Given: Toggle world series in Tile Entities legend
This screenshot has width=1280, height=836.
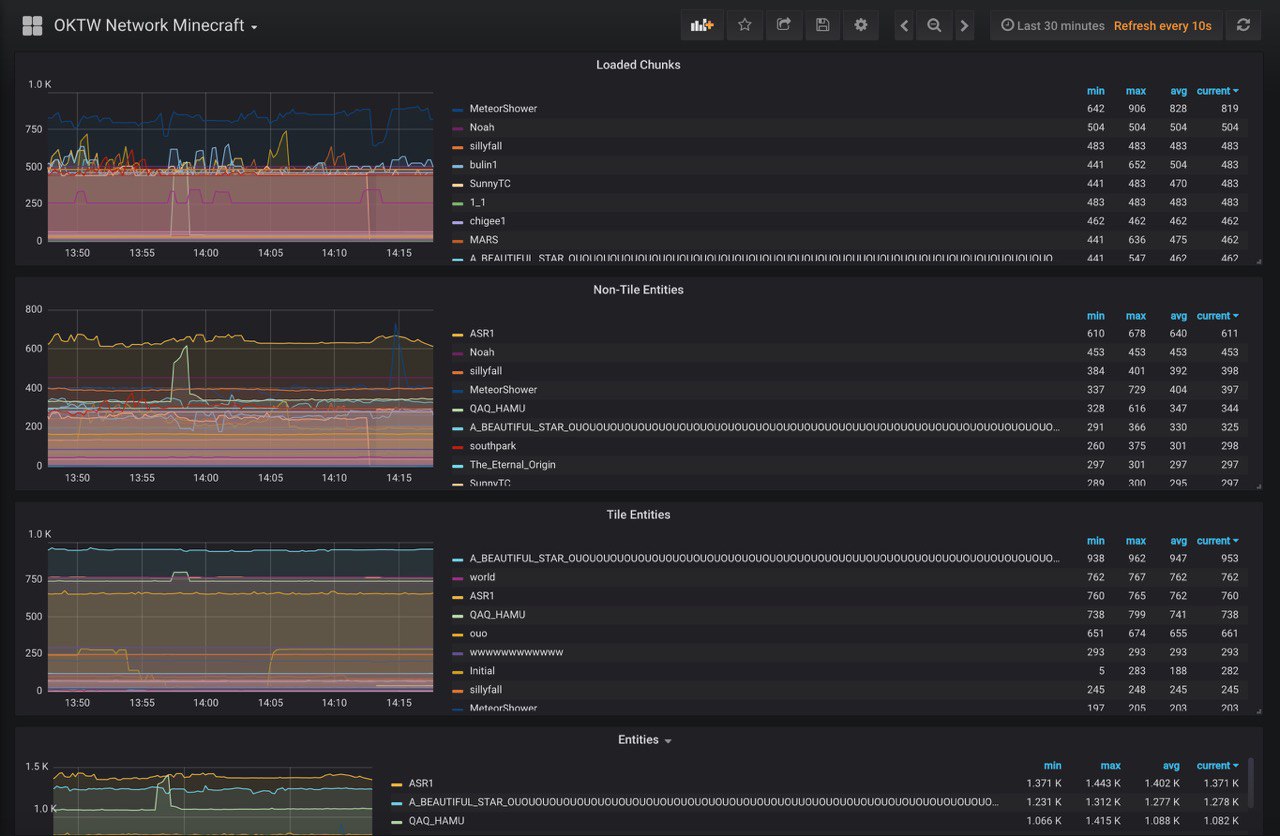Looking at the screenshot, I should pos(482,578).
